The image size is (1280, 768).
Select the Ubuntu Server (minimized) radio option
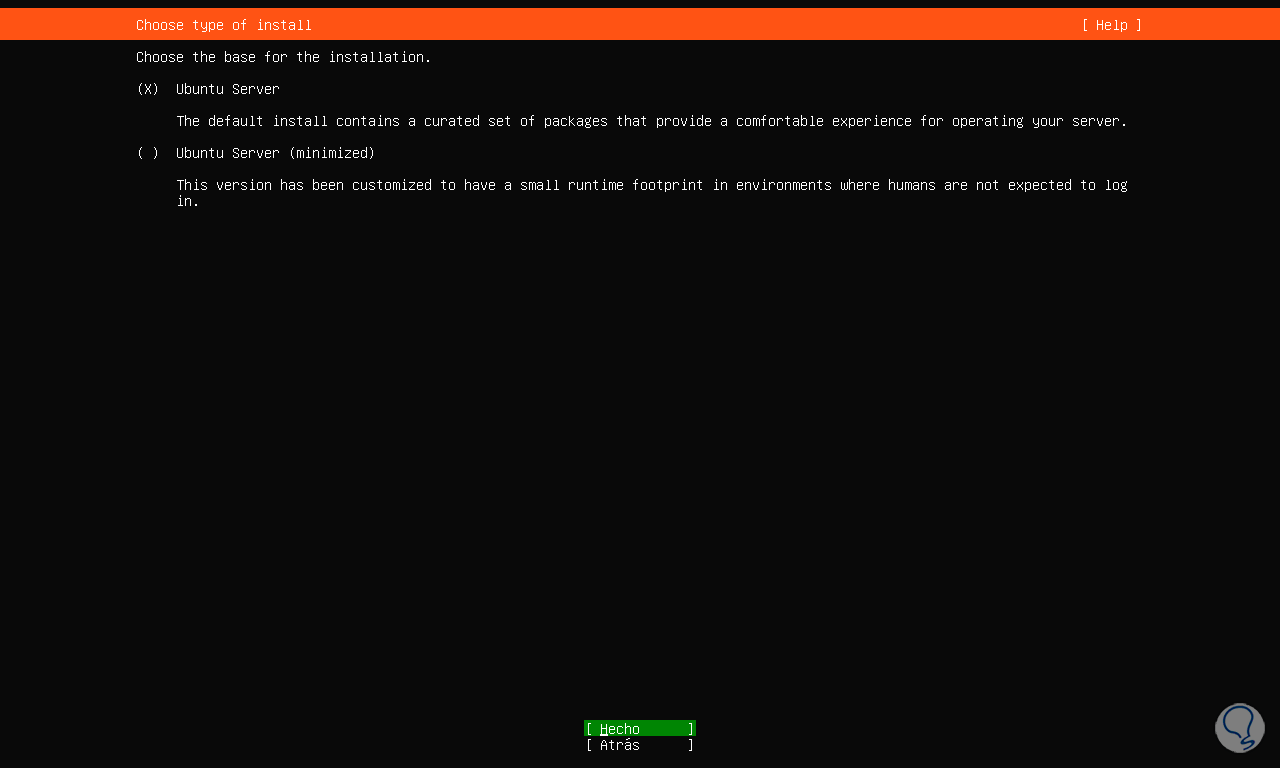pos(148,153)
